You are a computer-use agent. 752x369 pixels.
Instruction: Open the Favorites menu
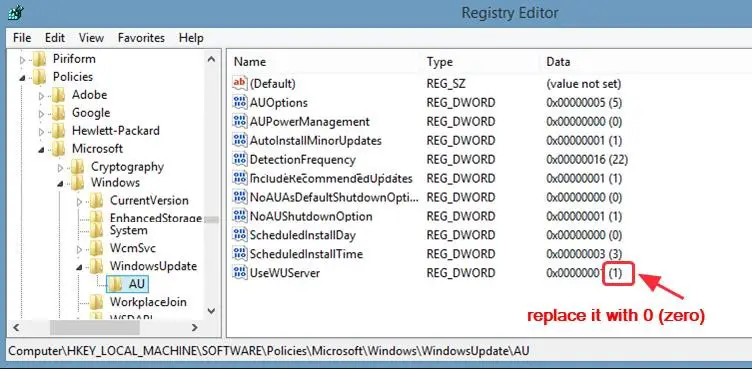[x=141, y=38]
